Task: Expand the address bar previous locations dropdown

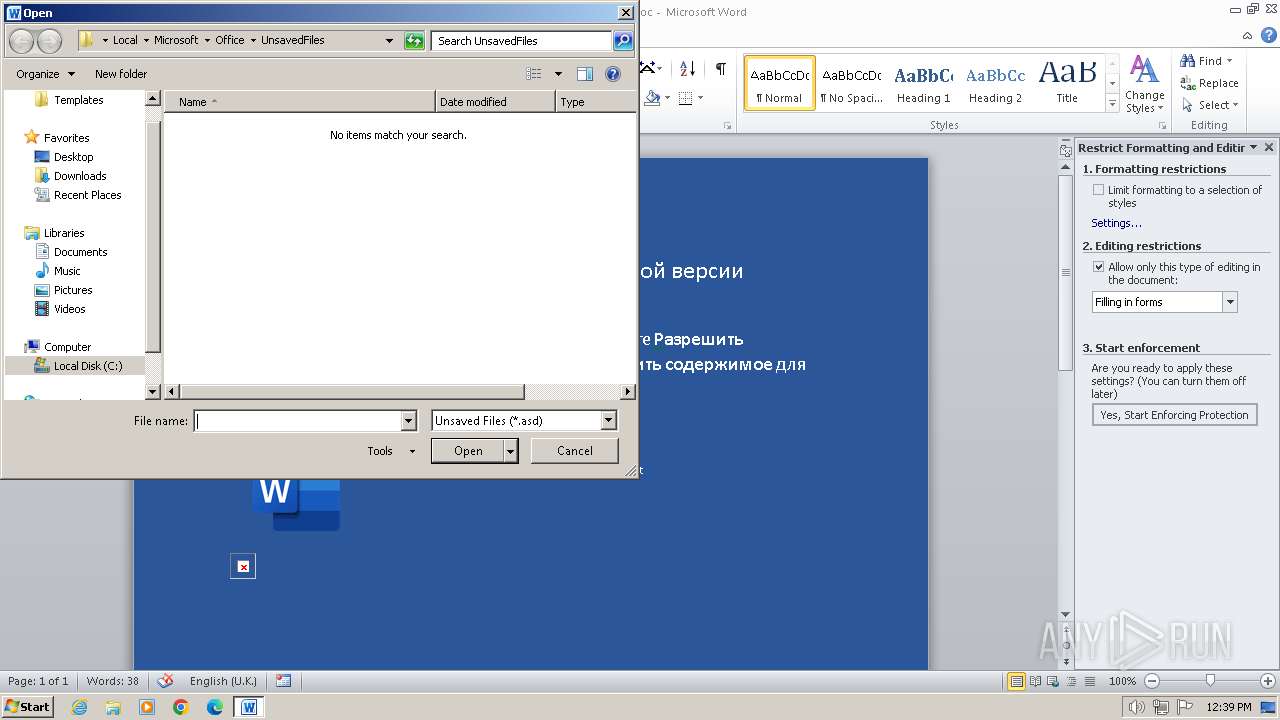Action: pos(389,41)
